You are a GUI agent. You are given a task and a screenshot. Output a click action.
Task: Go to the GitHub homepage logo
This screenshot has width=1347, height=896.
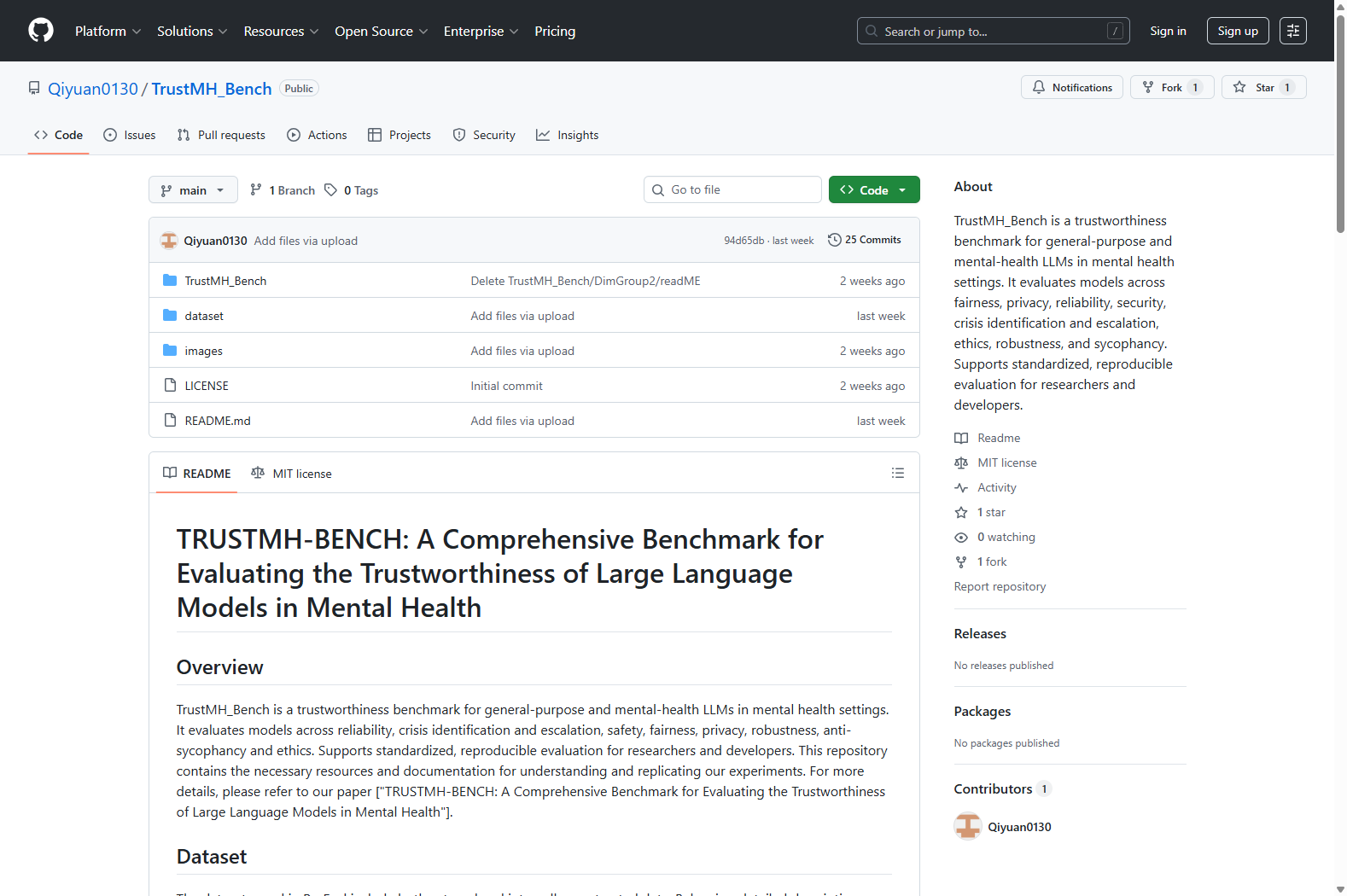pyautogui.click(x=41, y=31)
